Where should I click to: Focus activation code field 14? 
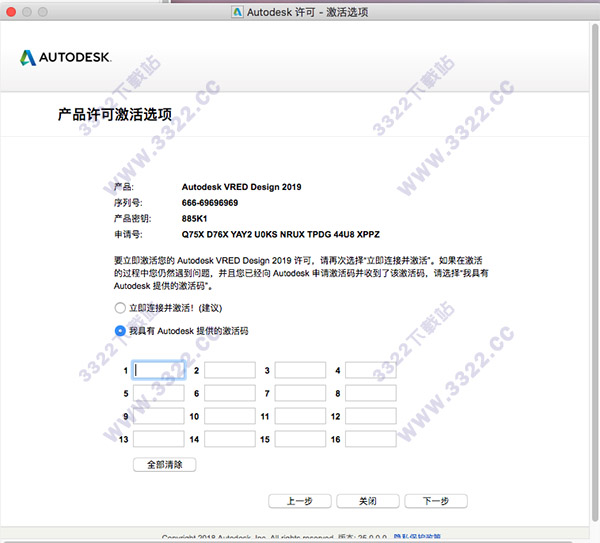coord(230,439)
